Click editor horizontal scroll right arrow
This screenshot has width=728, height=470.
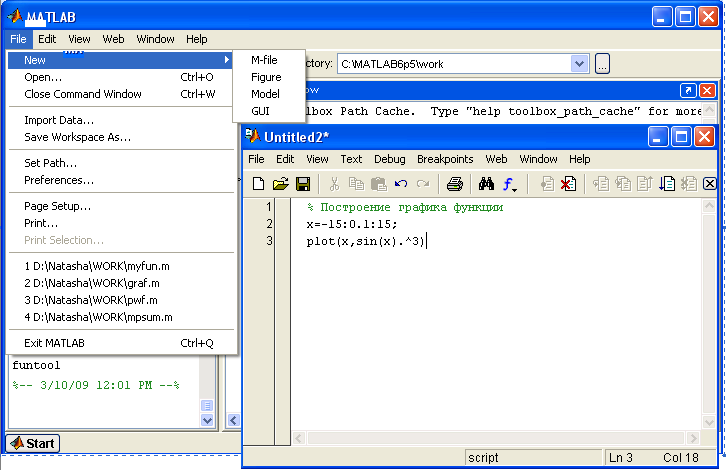coord(693,438)
